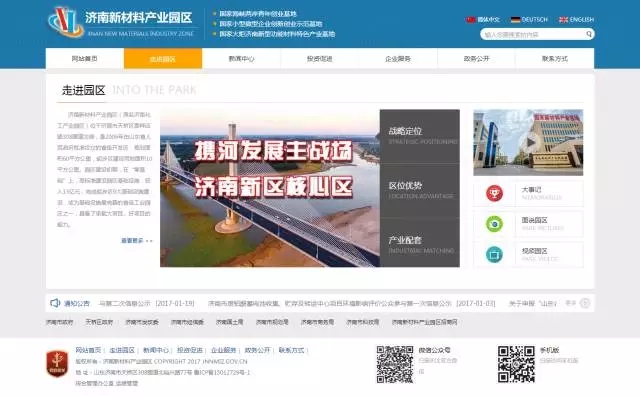The height and width of the screenshot is (396, 640).
Task: Click the park logo in header
Action: pyautogui.click(x=65, y=22)
